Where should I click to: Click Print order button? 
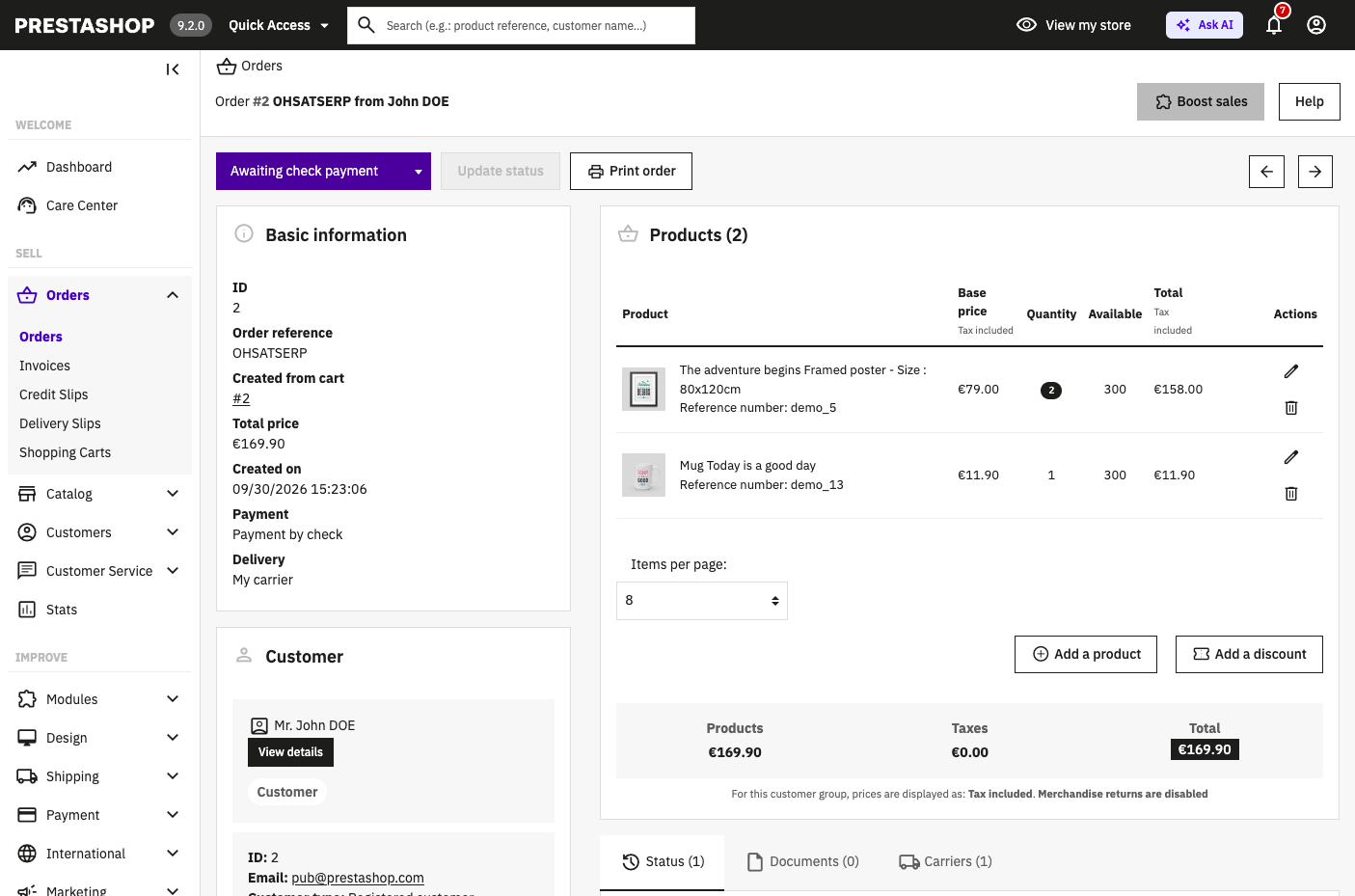(631, 172)
